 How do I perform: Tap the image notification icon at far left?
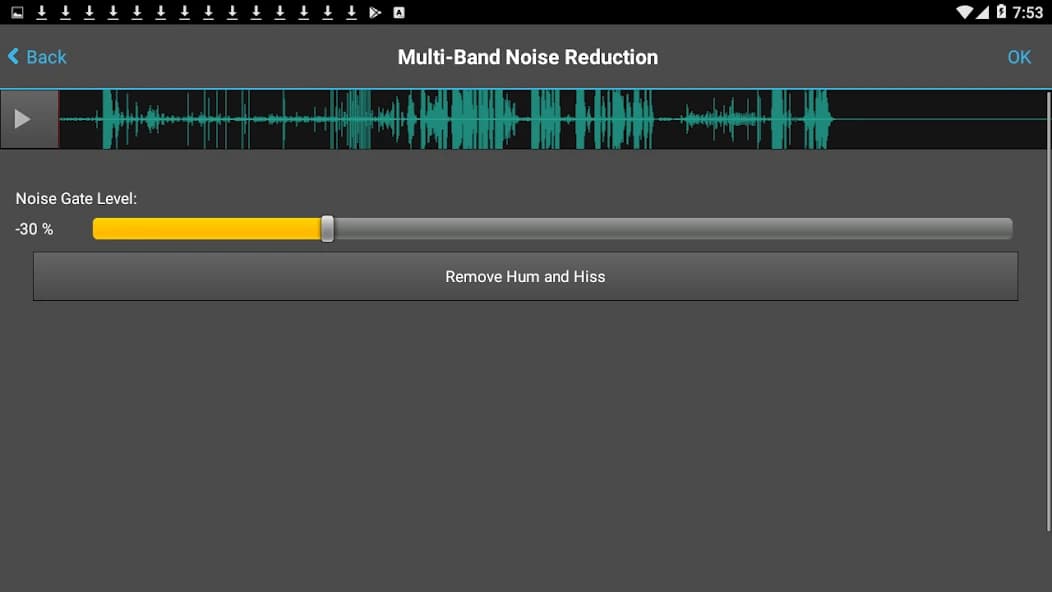pos(15,12)
